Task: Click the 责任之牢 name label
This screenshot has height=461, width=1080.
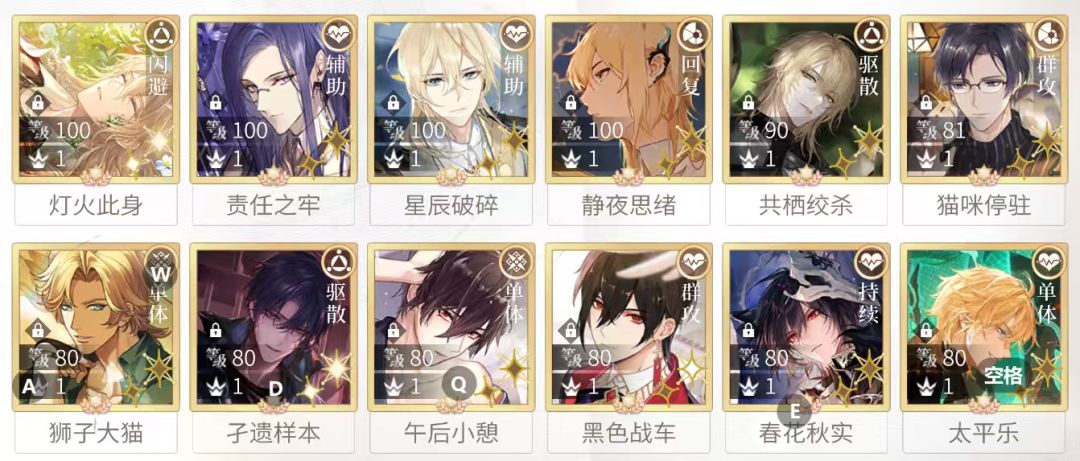Action: 273,205
